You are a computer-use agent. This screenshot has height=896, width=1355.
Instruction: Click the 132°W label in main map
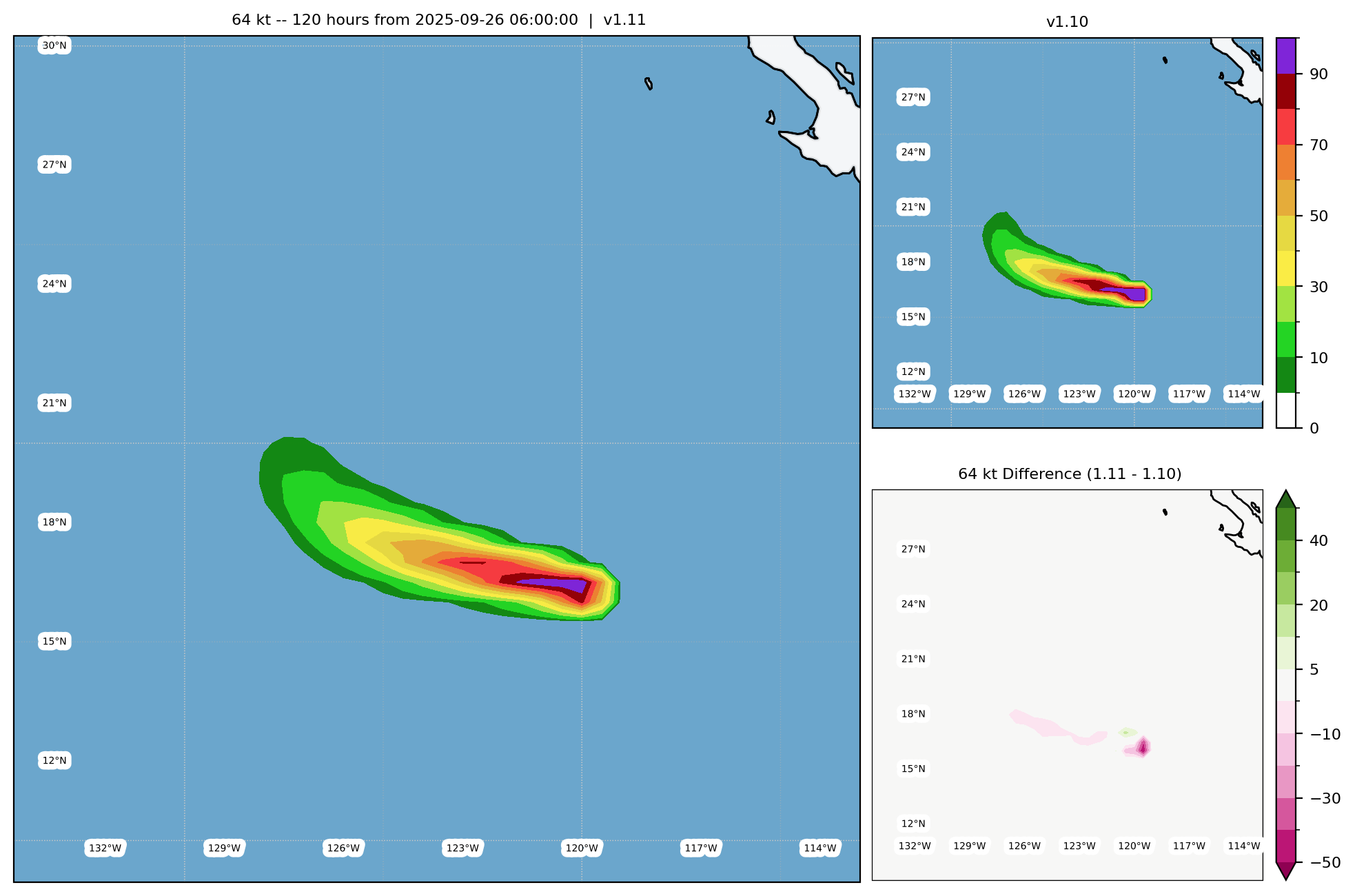click(x=105, y=848)
